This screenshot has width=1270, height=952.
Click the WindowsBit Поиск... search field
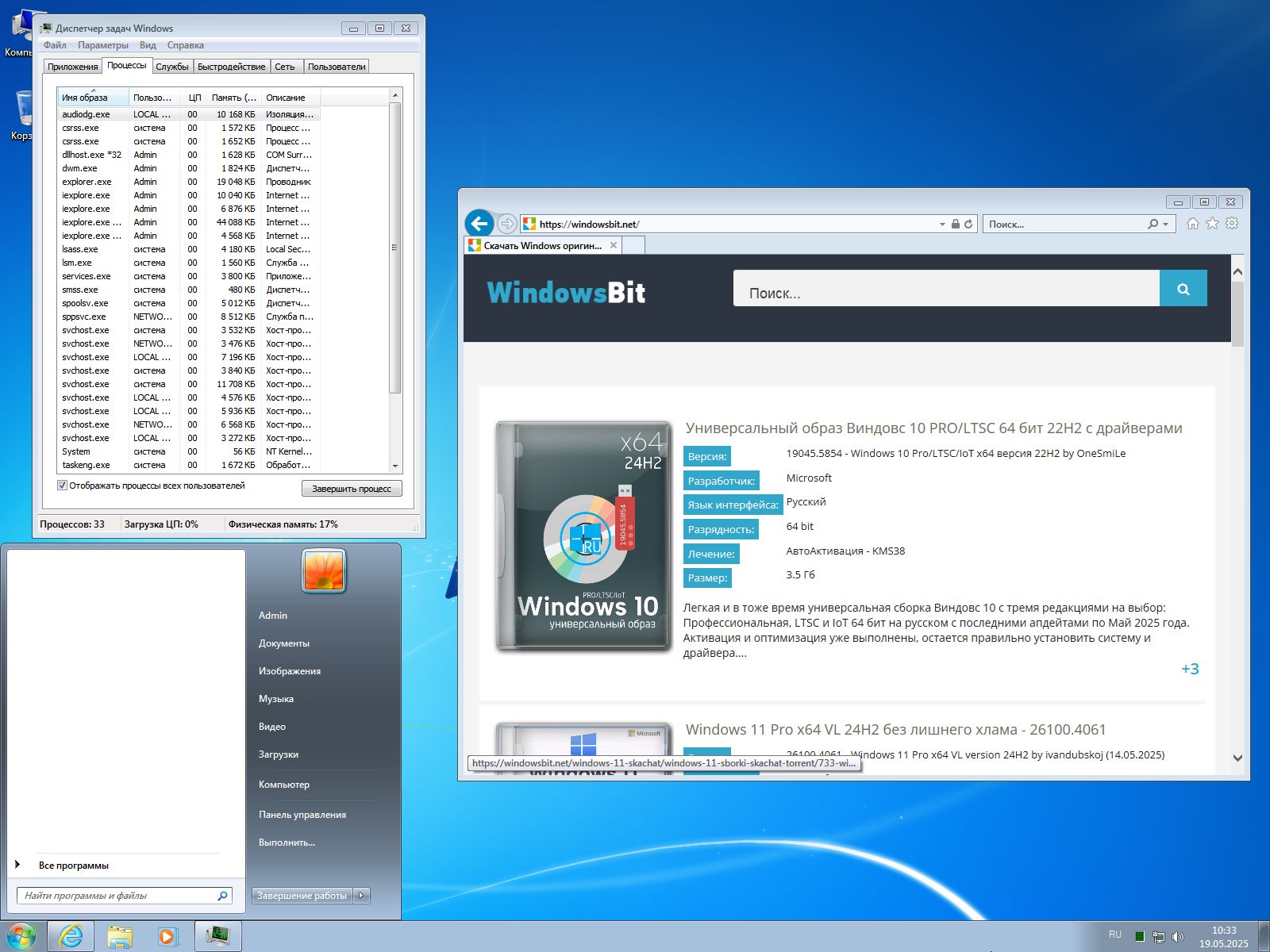pyautogui.click(x=946, y=289)
